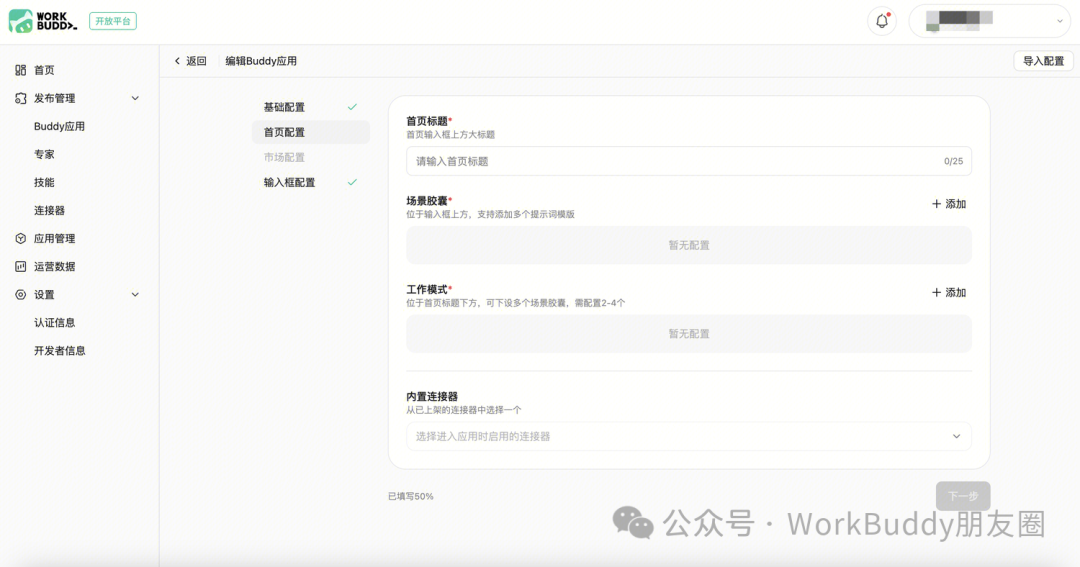Open 连接器 in the sidebar
The width and height of the screenshot is (1080, 567).
(49, 210)
